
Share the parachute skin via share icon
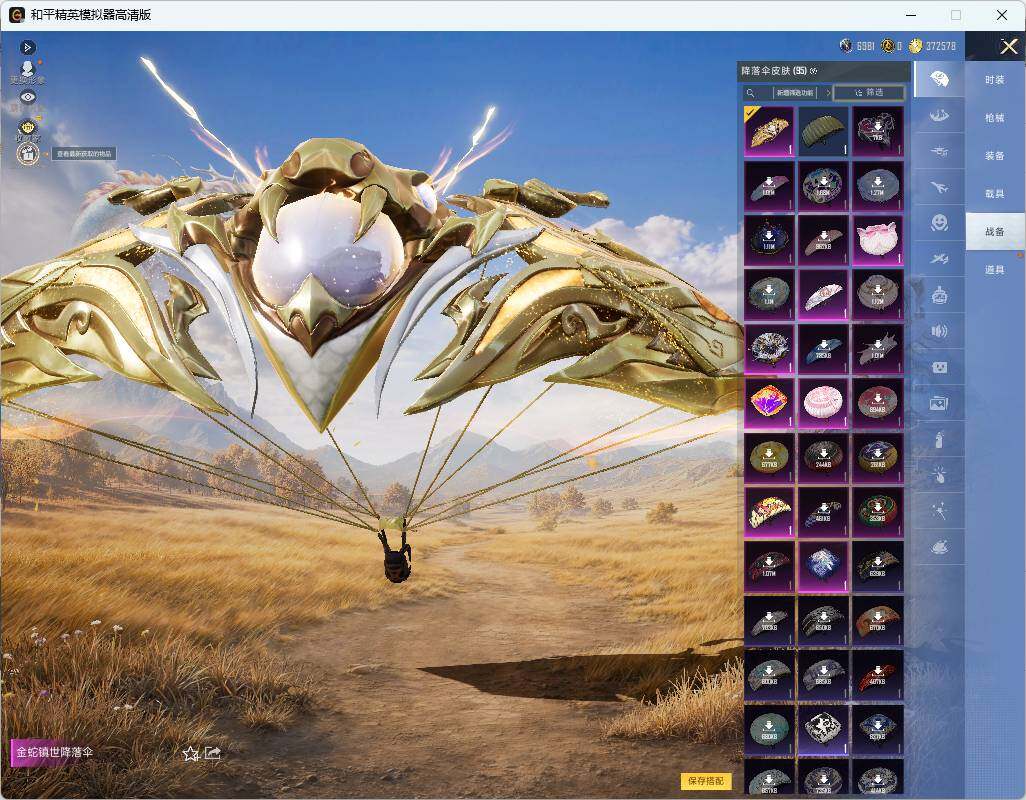(213, 754)
